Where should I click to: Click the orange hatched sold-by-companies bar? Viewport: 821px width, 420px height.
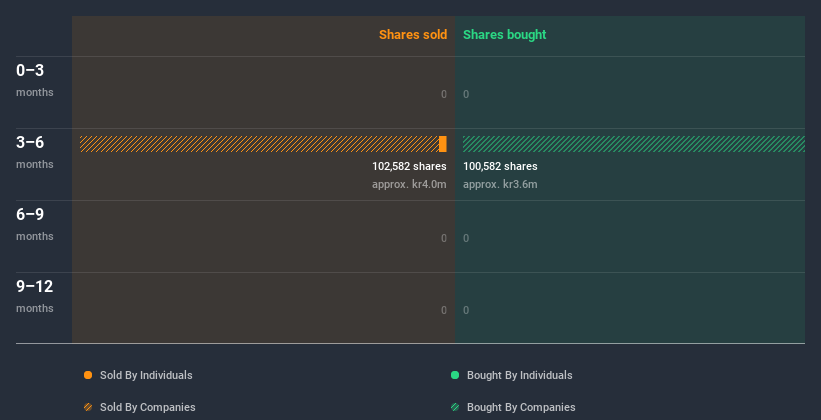(259, 144)
